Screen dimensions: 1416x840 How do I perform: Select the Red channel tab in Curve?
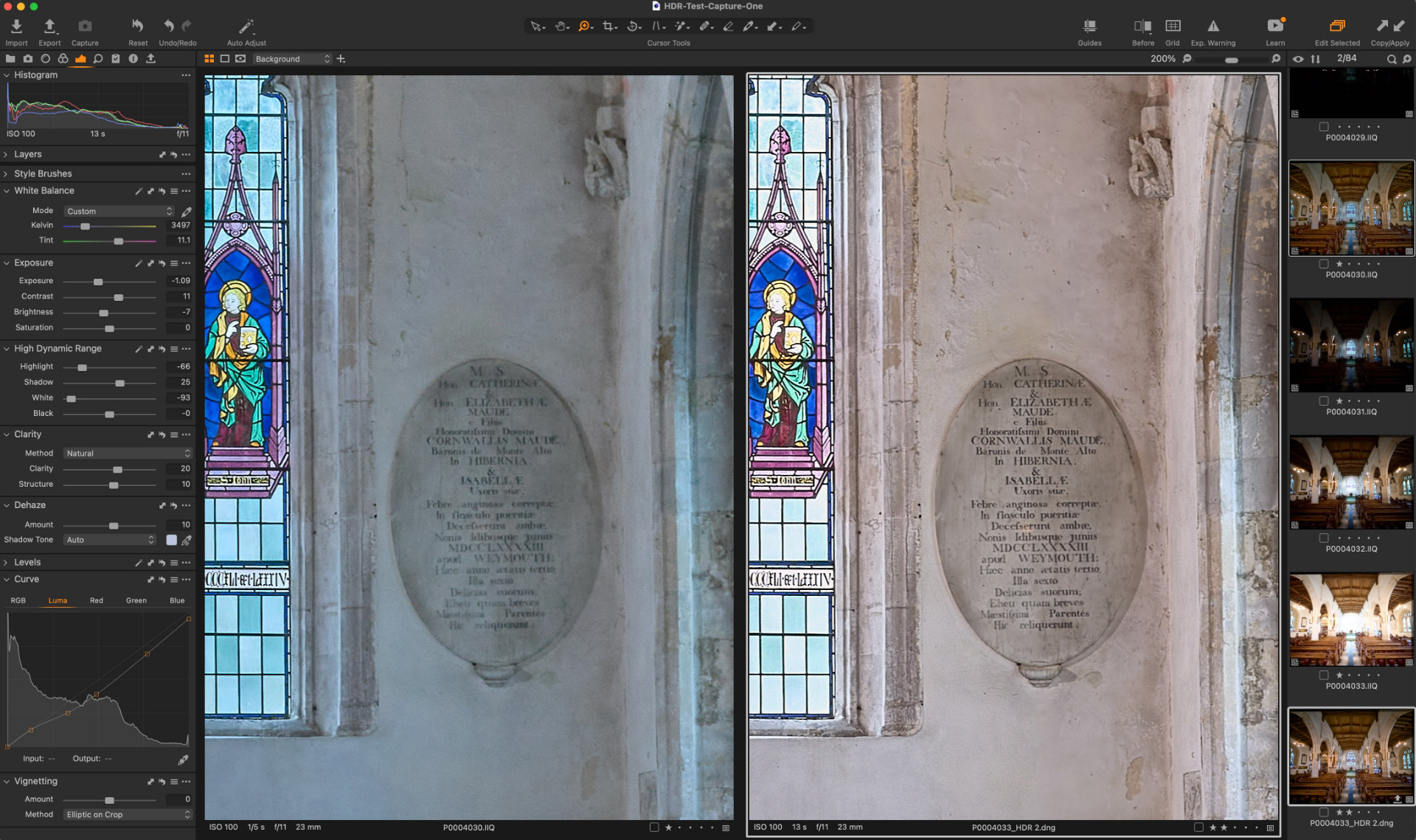point(96,600)
